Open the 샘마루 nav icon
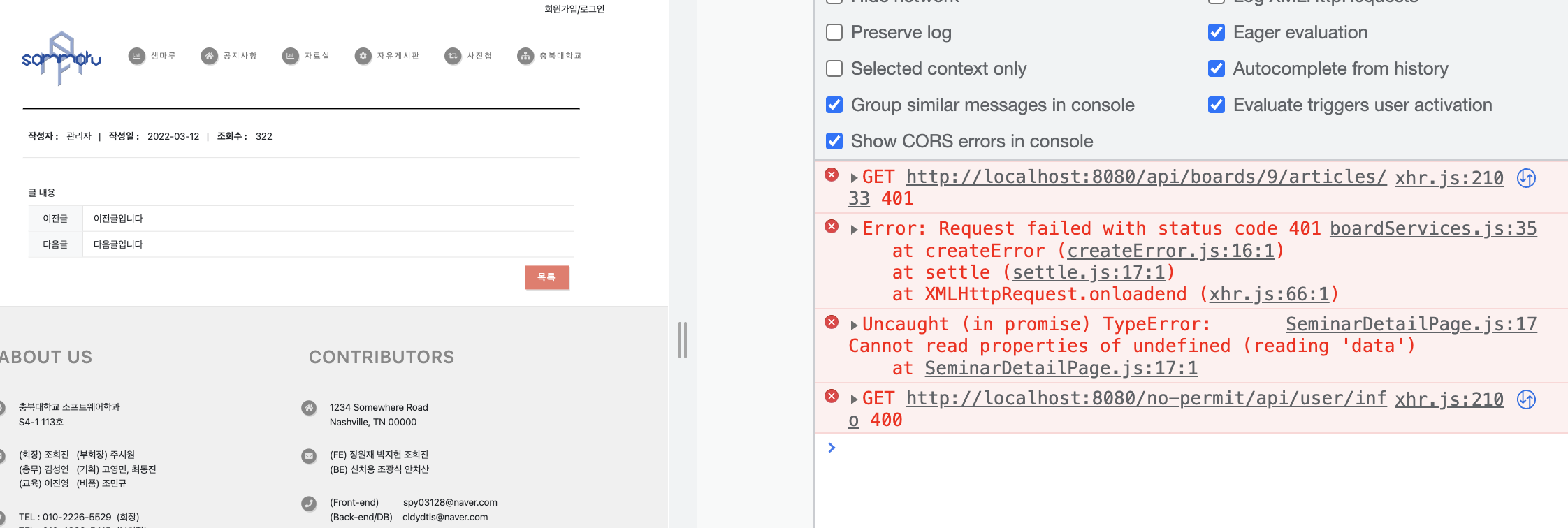This screenshot has width=1568, height=528. 137,56
